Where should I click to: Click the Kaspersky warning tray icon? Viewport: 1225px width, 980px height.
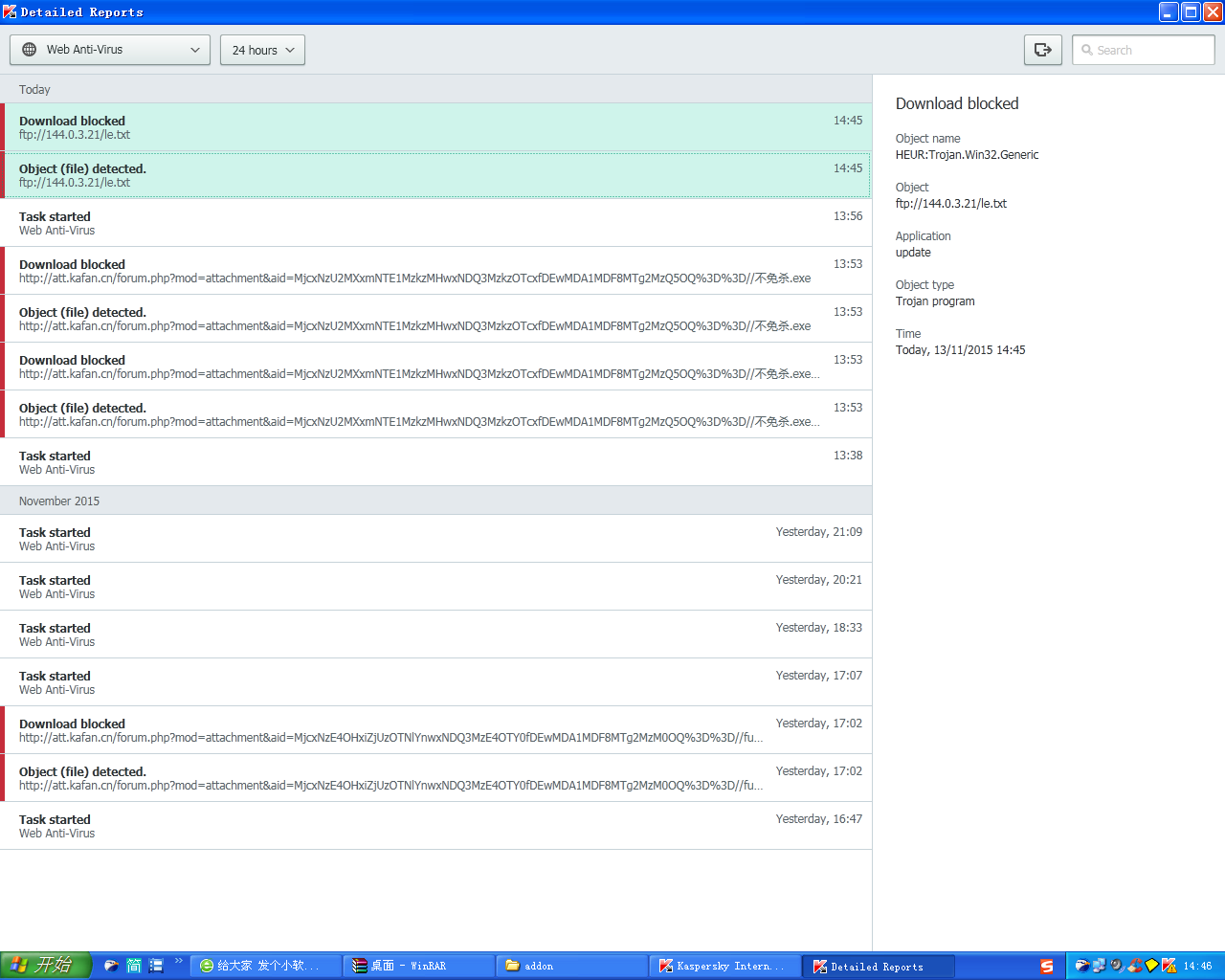(x=1169, y=967)
